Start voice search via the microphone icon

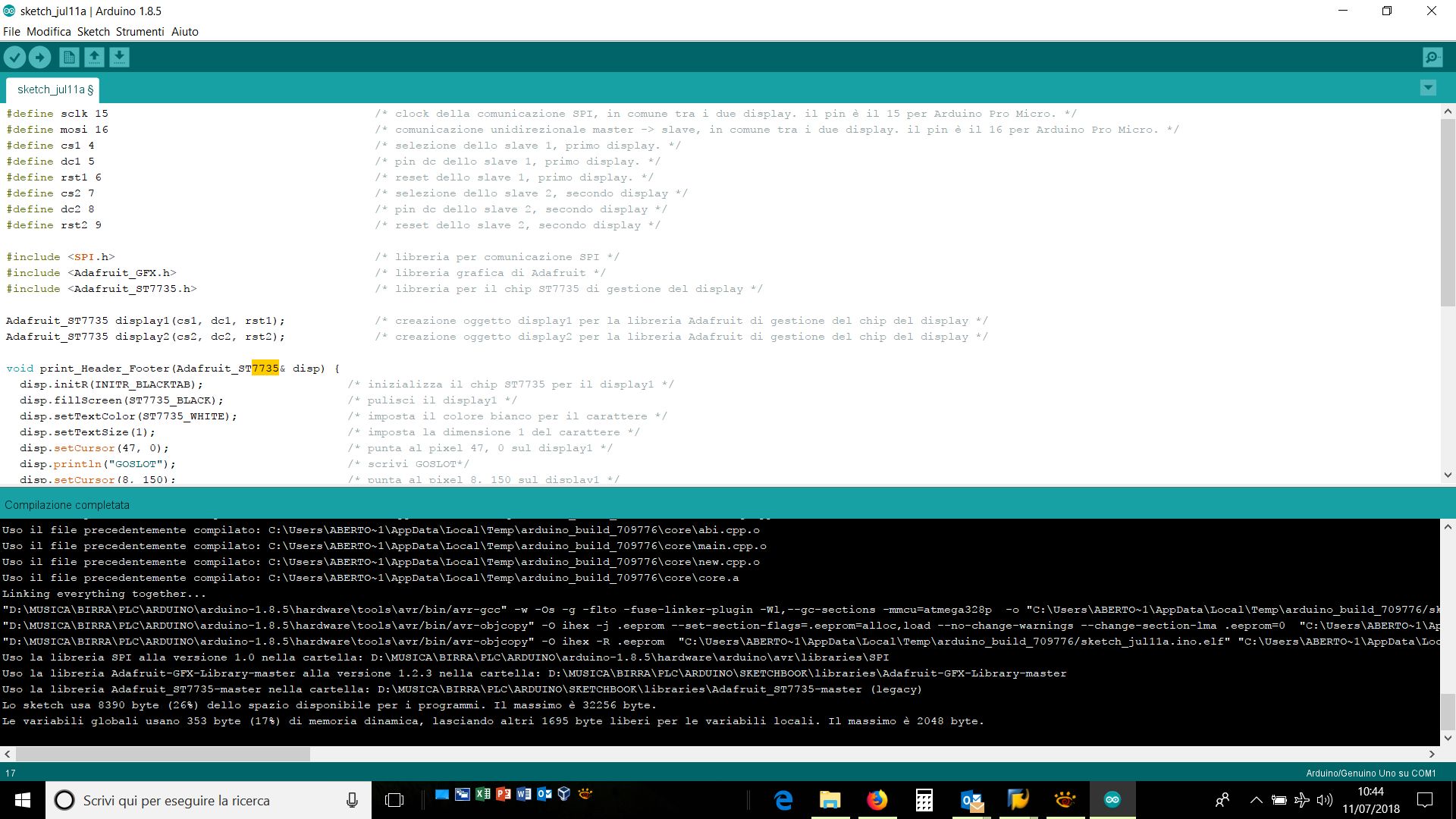click(x=351, y=800)
